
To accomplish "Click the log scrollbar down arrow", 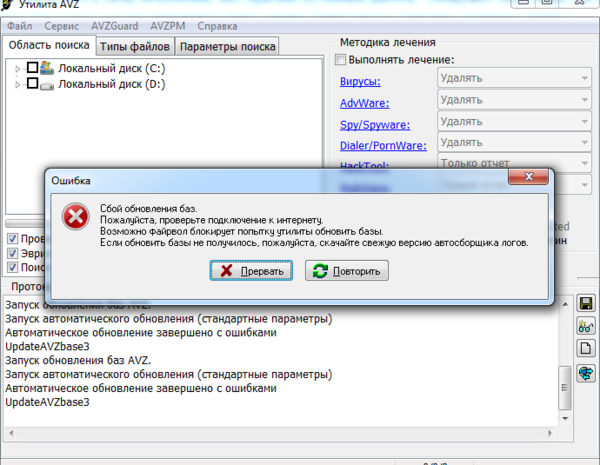I will click(565, 419).
